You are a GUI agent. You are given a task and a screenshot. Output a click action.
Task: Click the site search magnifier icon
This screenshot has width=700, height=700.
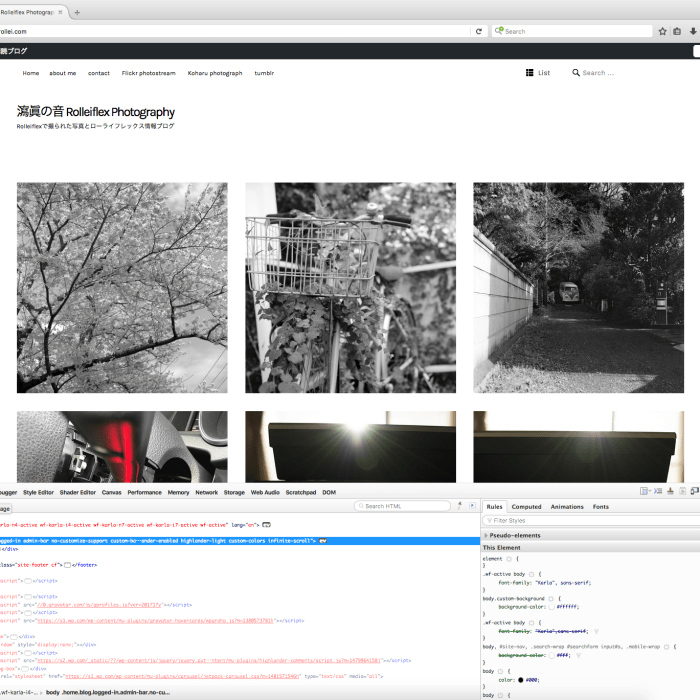point(576,73)
